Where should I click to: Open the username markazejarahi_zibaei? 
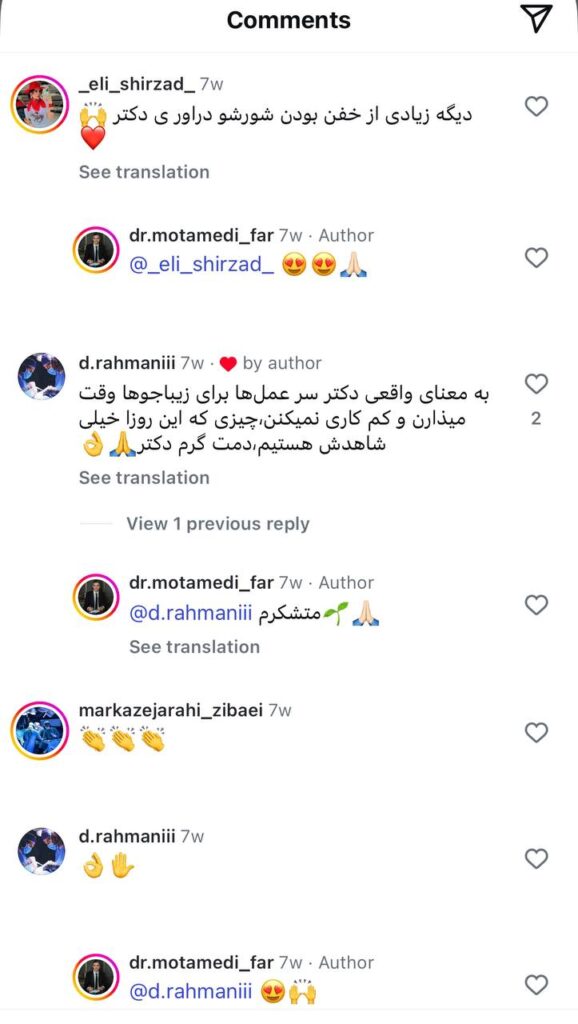pyautogui.click(x=170, y=710)
